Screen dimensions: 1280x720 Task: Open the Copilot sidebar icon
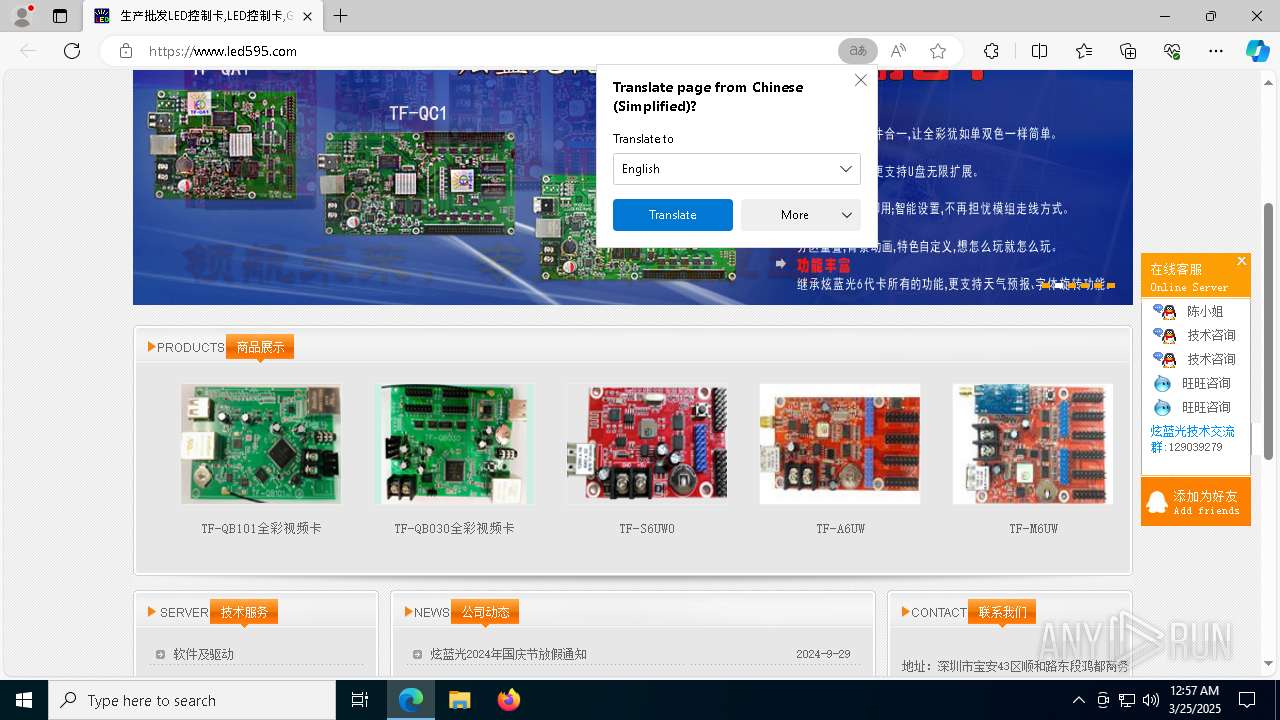pyautogui.click(x=1257, y=51)
